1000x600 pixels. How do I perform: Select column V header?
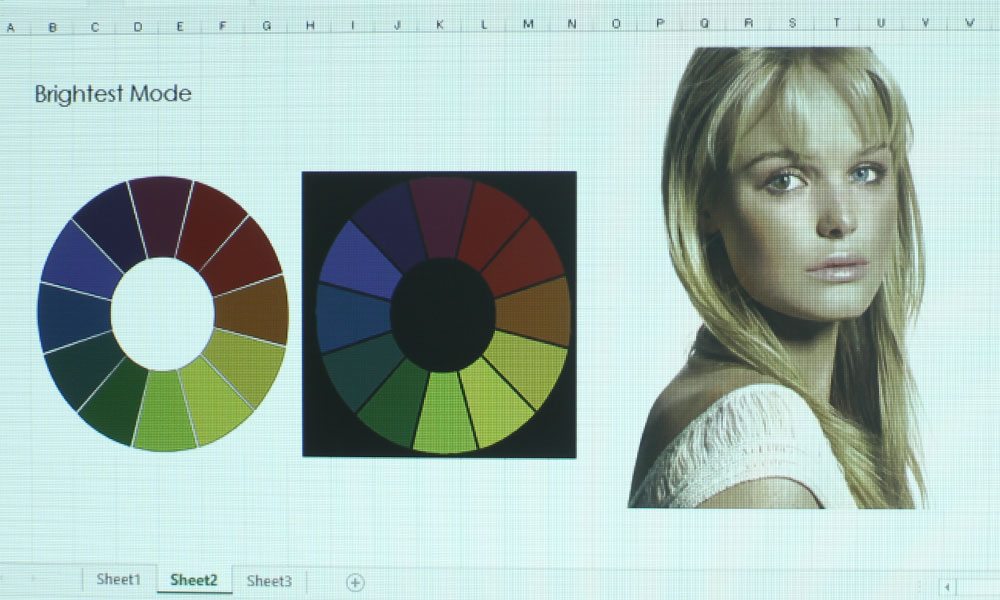pyautogui.click(x=925, y=22)
